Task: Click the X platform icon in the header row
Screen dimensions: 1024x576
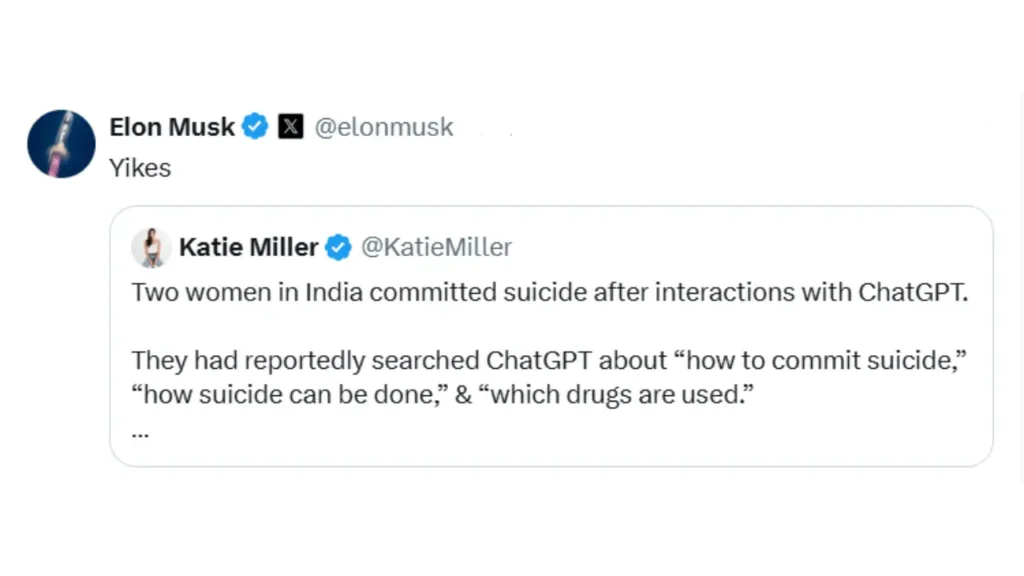Action: click(290, 126)
